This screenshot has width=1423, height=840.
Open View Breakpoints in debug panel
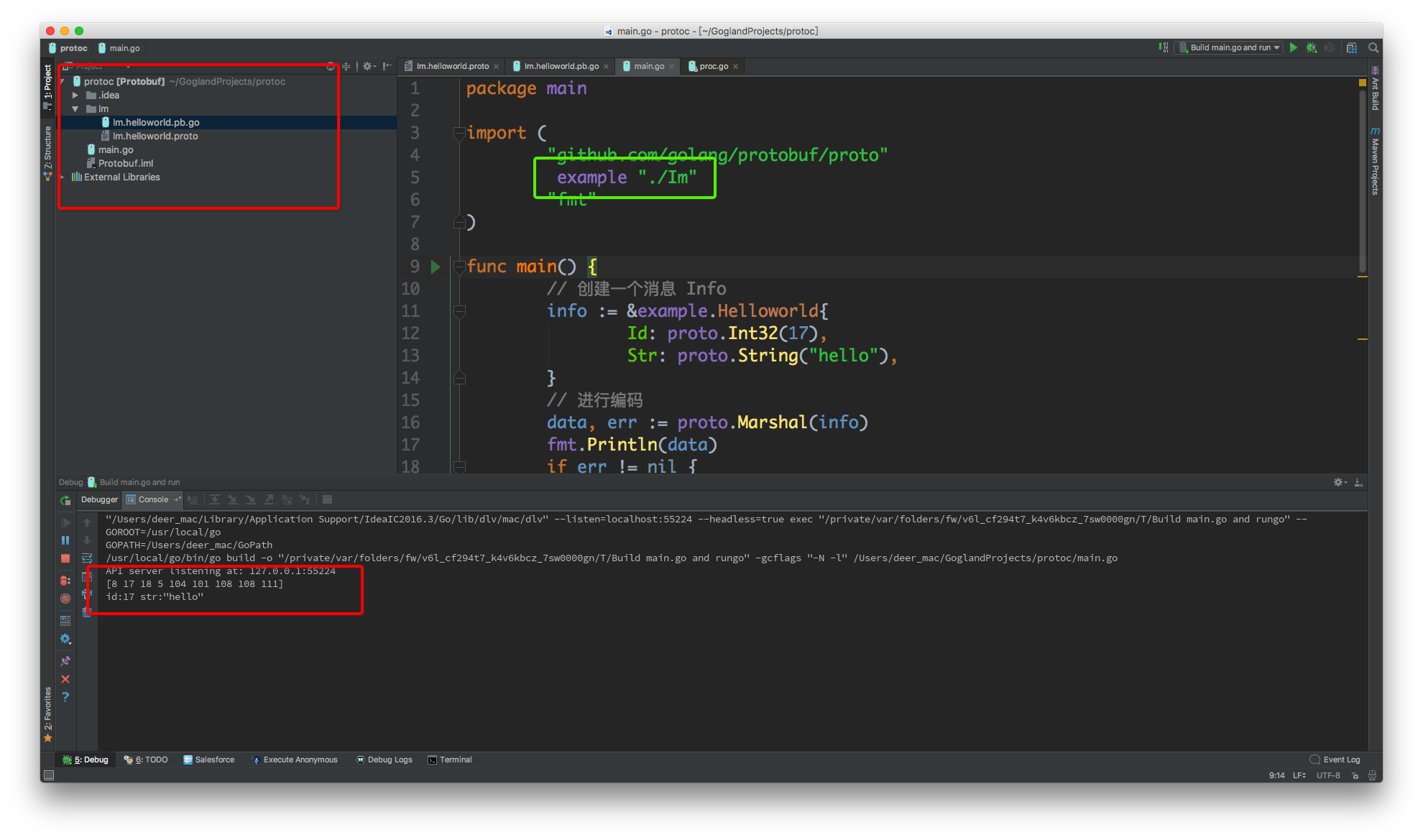click(65, 581)
